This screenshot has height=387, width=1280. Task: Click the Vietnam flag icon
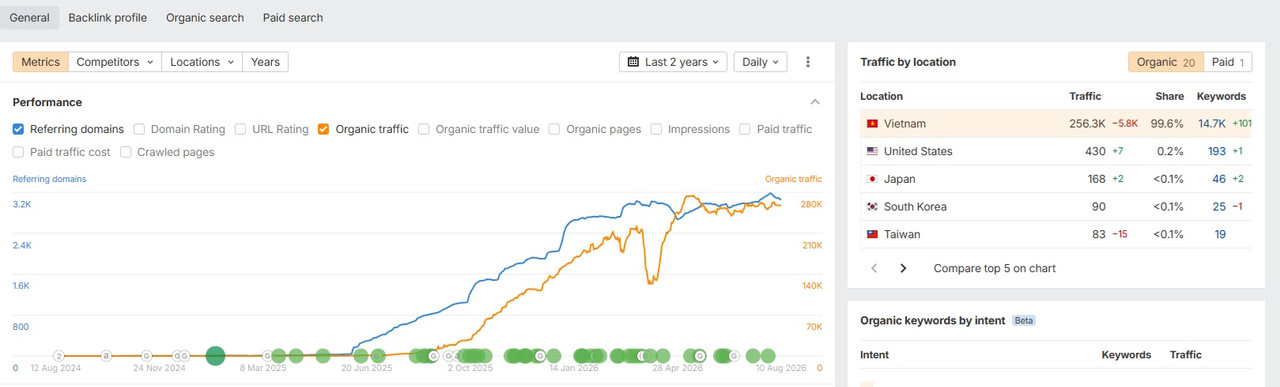[872, 124]
